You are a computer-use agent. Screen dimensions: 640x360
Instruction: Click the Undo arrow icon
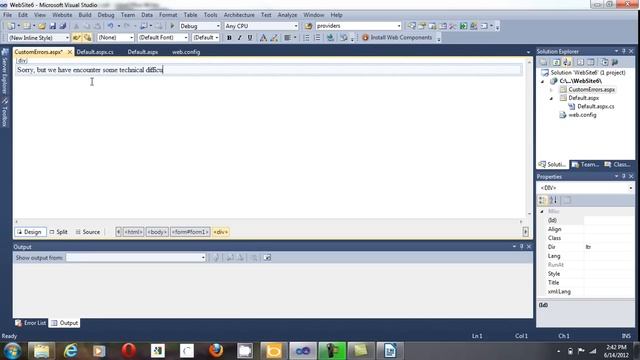coord(110,26)
